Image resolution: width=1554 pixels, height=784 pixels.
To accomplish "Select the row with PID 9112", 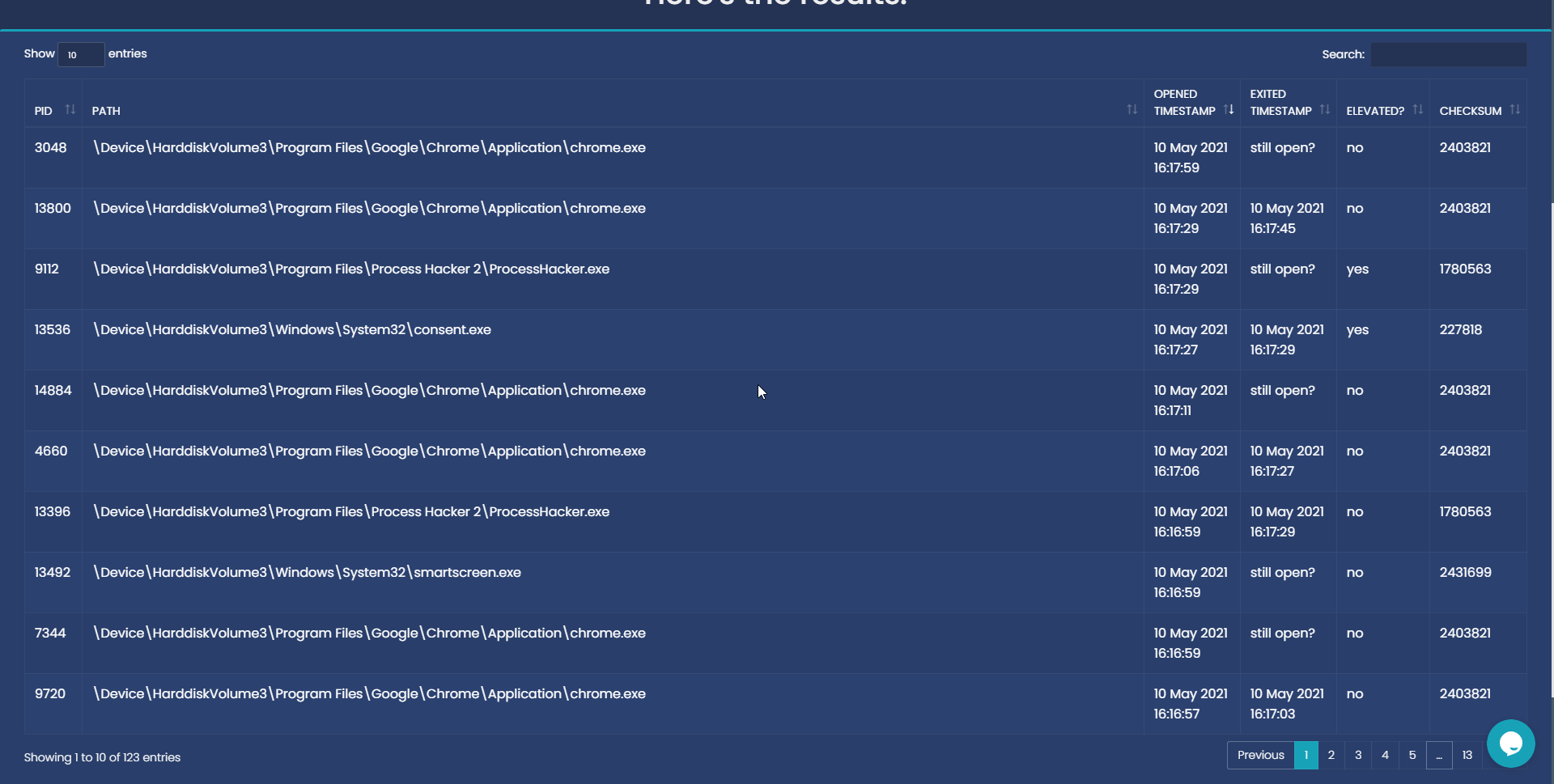I will [x=47, y=269].
